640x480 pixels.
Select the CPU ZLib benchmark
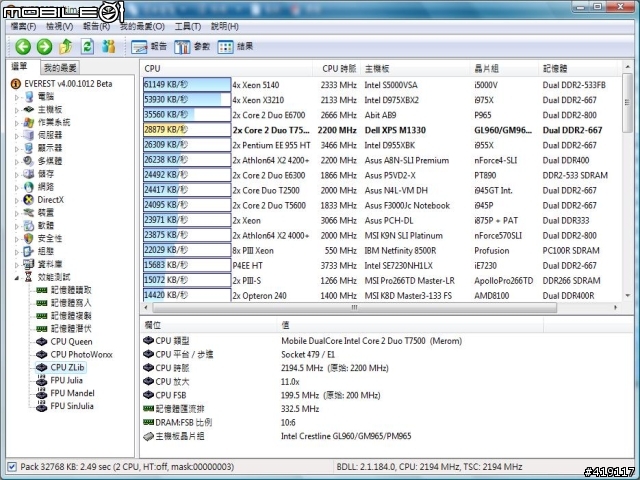pos(60,367)
